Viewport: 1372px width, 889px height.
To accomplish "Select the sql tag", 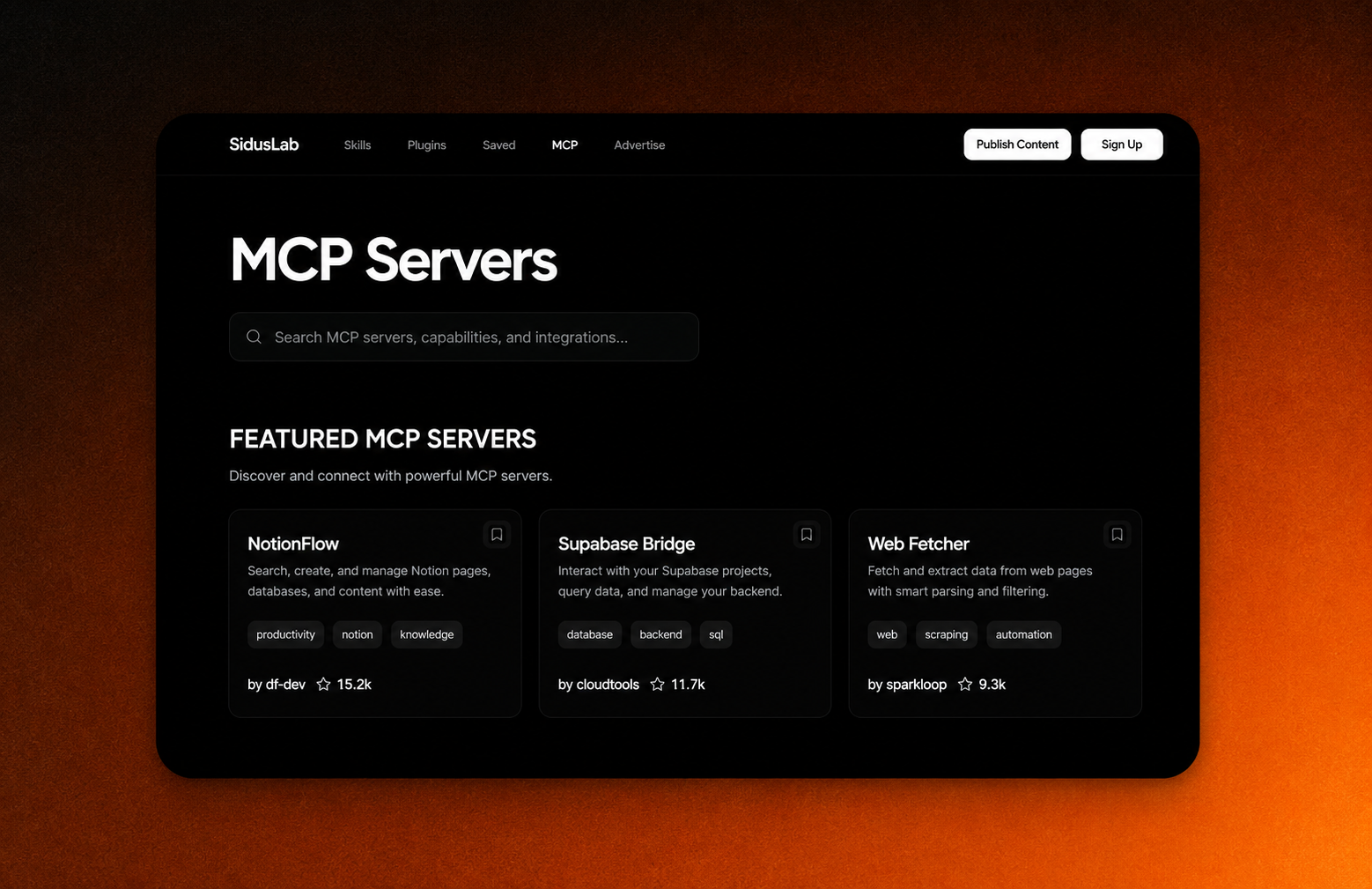I will 716,634.
